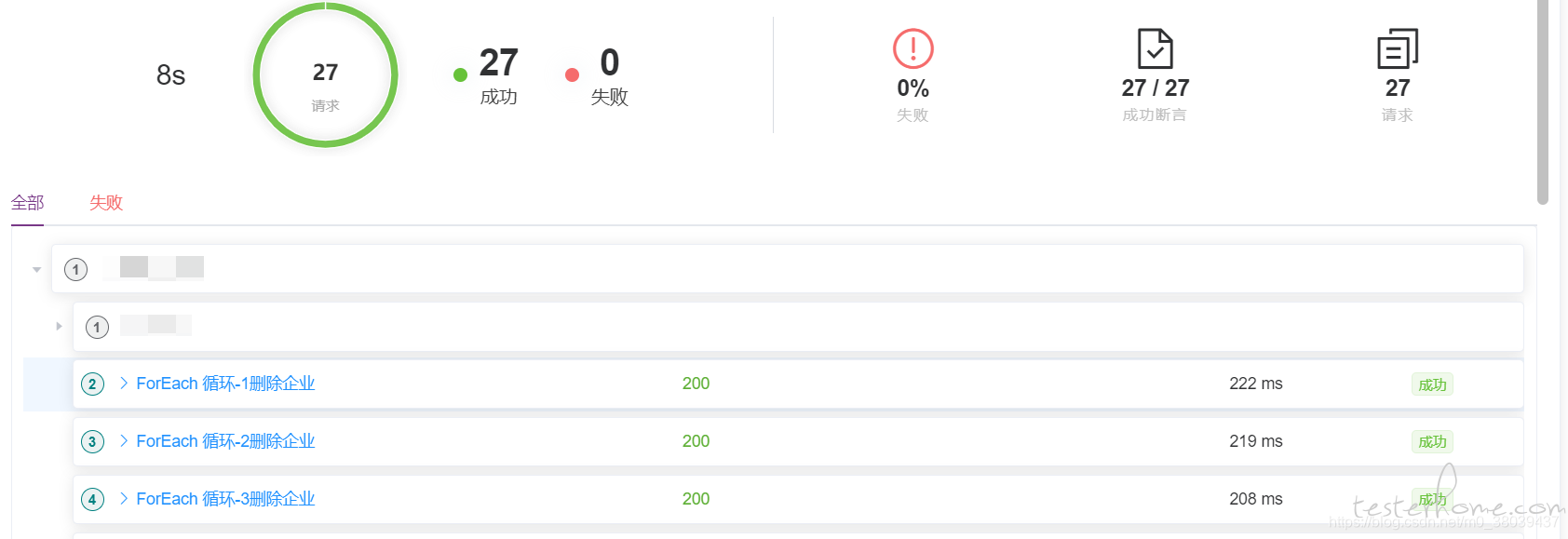Expand ForEach 循环-1删除企业 chevron
This screenshot has height=539, width=1568.
point(123,383)
